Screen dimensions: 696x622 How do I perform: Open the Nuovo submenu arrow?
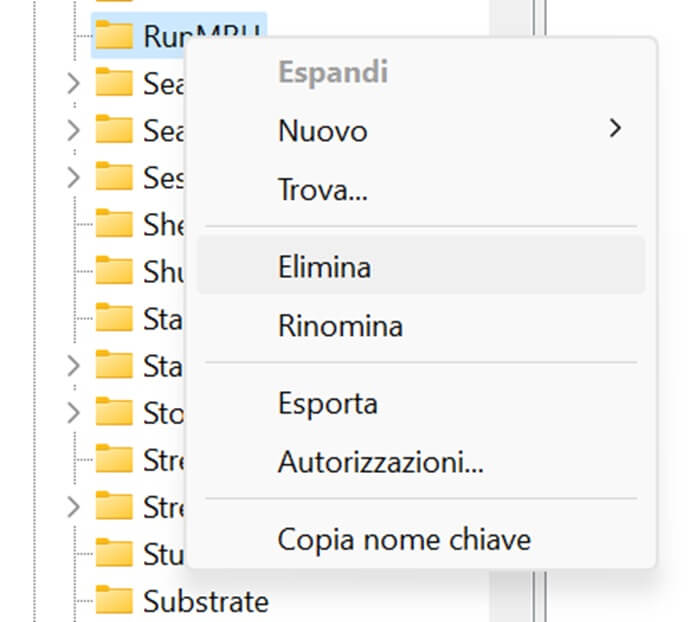coord(615,128)
